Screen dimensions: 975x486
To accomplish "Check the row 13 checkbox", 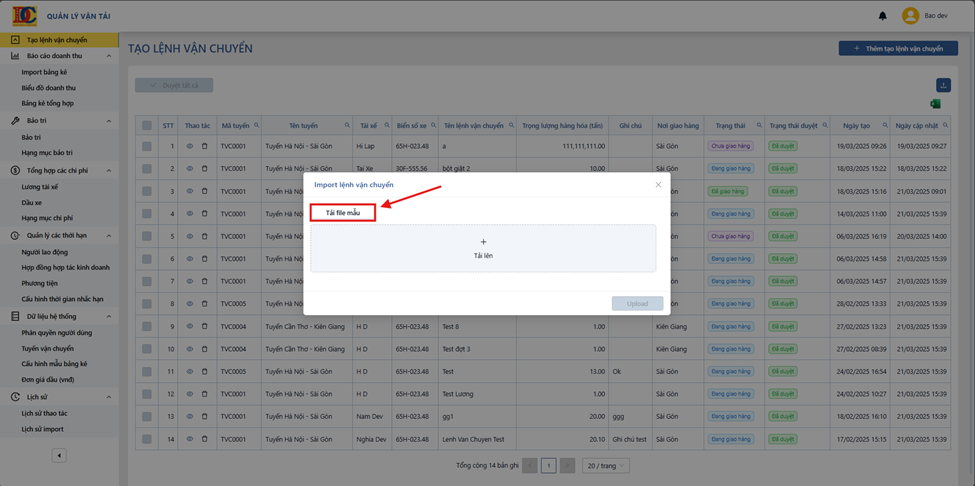I will tap(147, 416).
